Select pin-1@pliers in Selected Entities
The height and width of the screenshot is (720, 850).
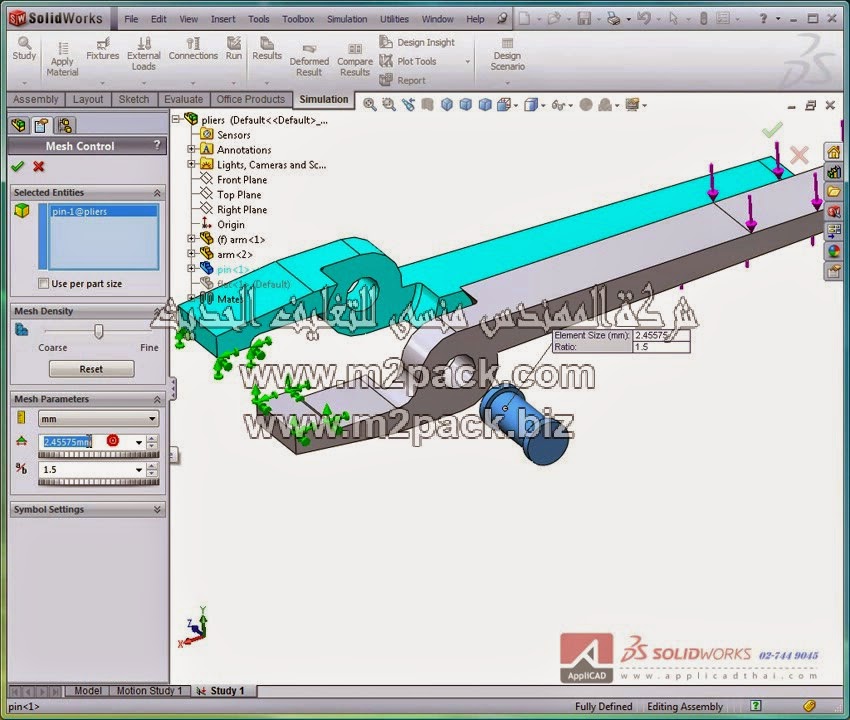[x=104, y=211]
